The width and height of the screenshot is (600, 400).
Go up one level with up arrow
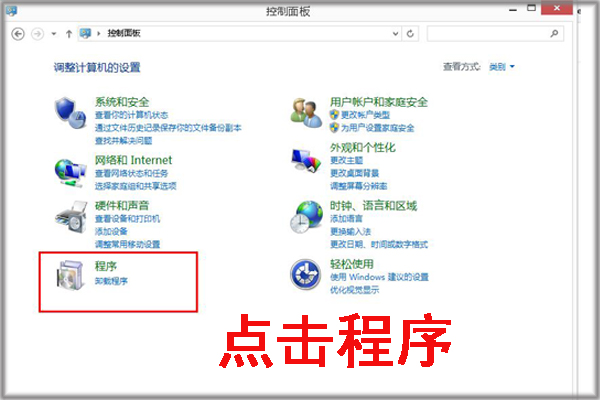point(69,34)
